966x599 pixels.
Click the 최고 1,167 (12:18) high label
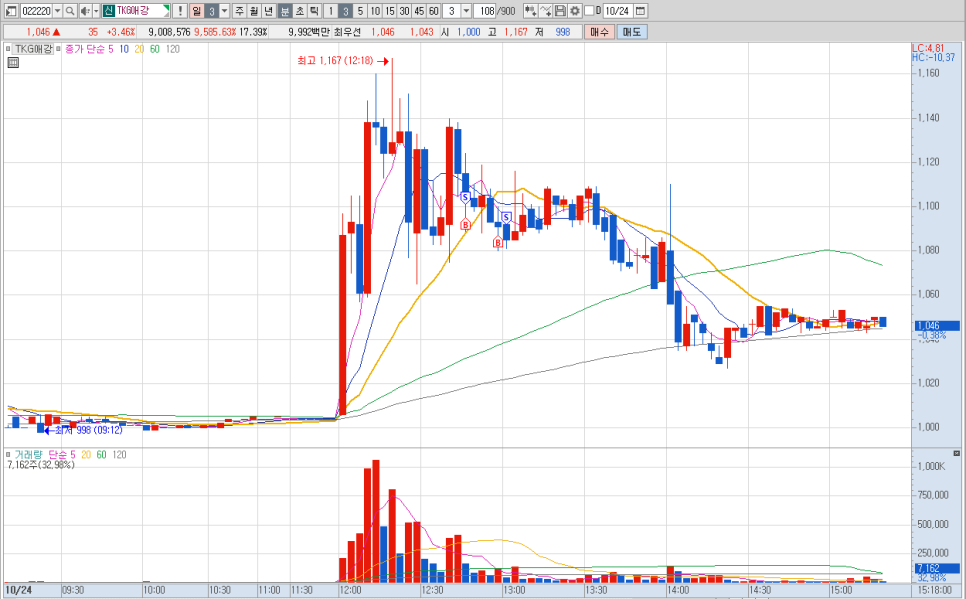(x=335, y=60)
